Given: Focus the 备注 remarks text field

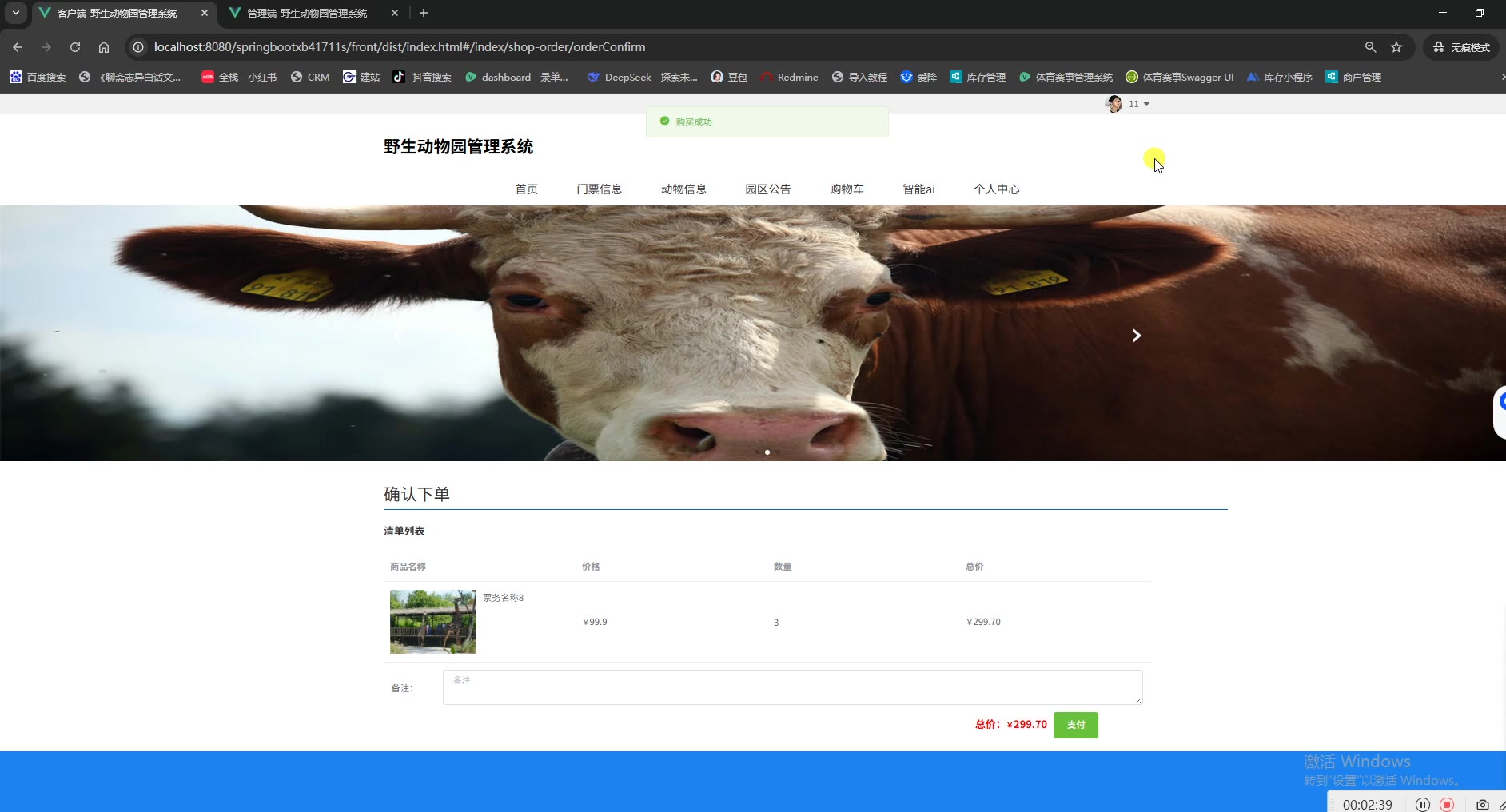Looking at the screenshot, I should coord(793,687).
